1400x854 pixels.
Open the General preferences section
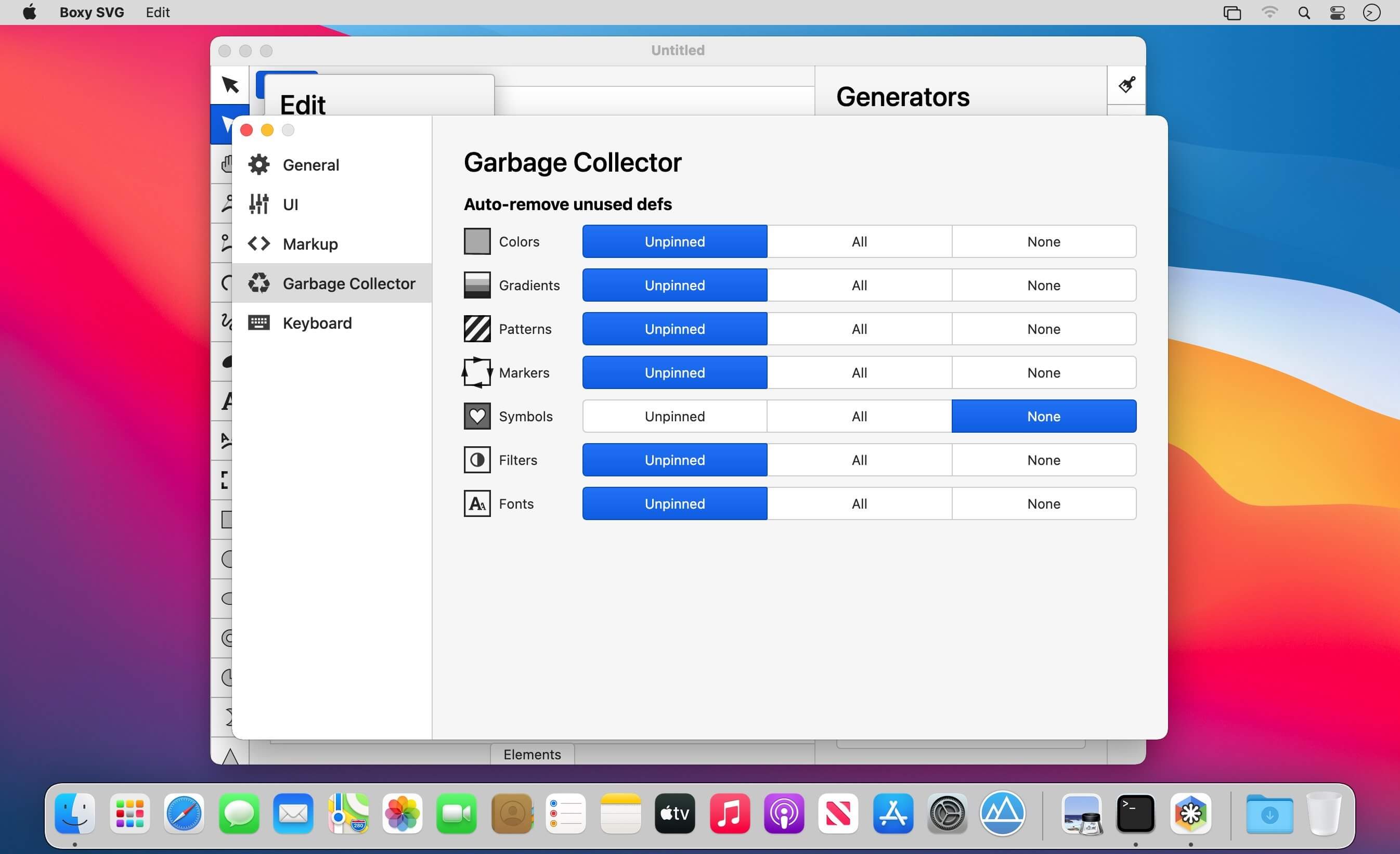310,164
